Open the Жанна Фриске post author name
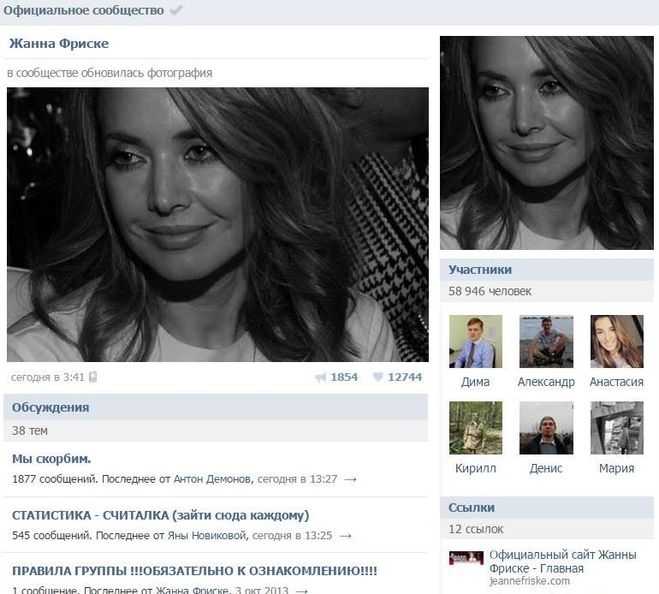This screenshot has height=594, width=659. pyautogui.click(x=59, y=43)
